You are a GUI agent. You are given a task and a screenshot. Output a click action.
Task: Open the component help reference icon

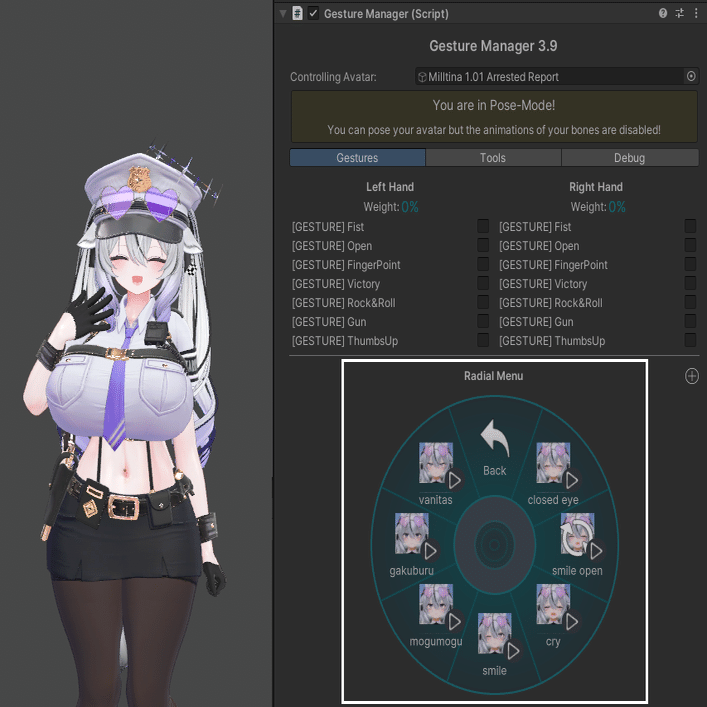coord(663,13)
